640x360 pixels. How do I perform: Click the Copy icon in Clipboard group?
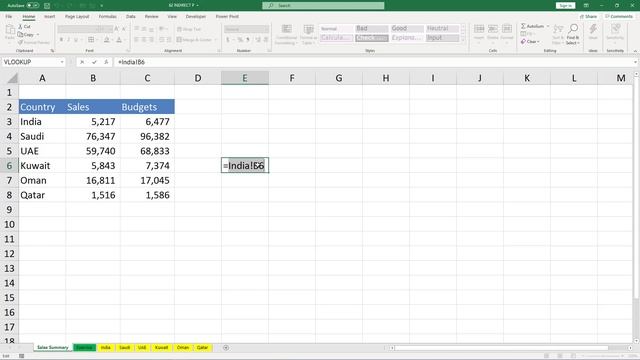tap(20, 34)
